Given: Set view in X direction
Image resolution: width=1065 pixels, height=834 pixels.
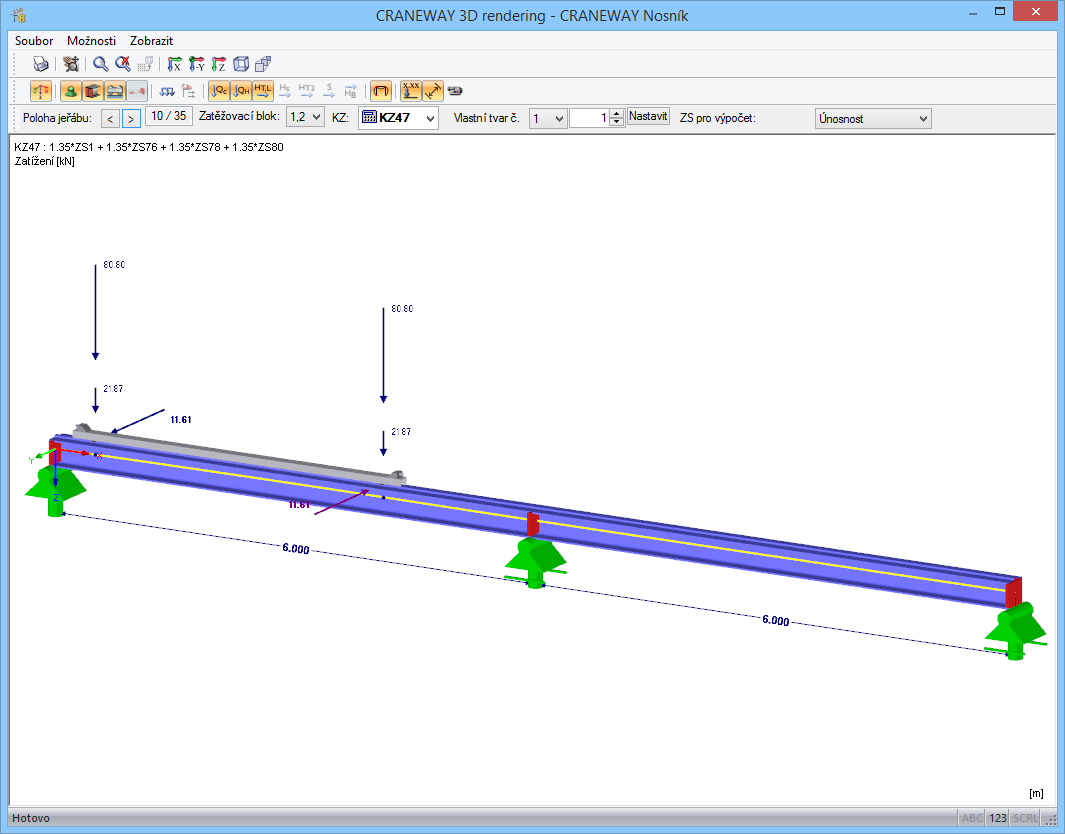Looking at the screenshot, I should point(175,64).
